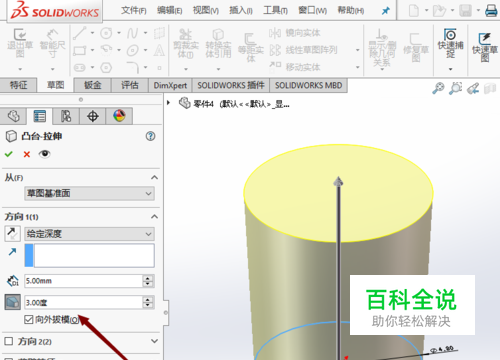Switch to the 钣金 tab
This screenshot has width=500, height=360.
click(x=92, y=85)
